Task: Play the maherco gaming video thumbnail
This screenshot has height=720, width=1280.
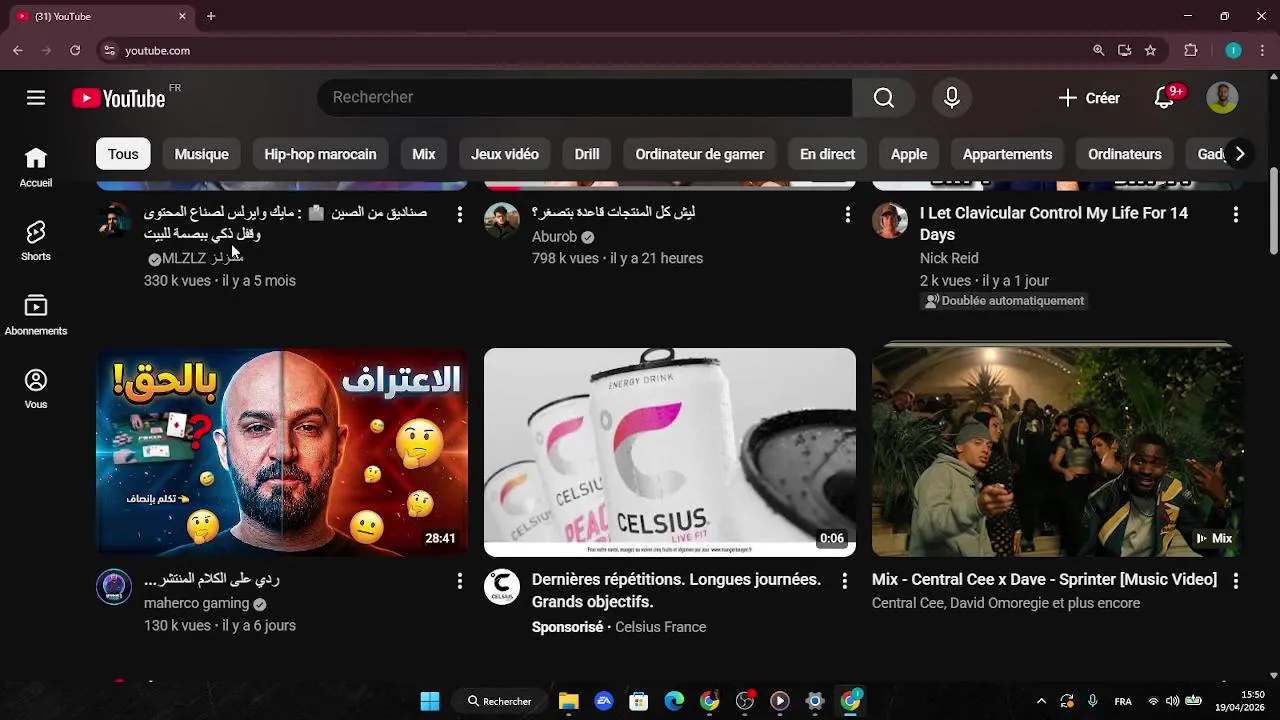Action: pyautogui.click(x=282, y=452)
